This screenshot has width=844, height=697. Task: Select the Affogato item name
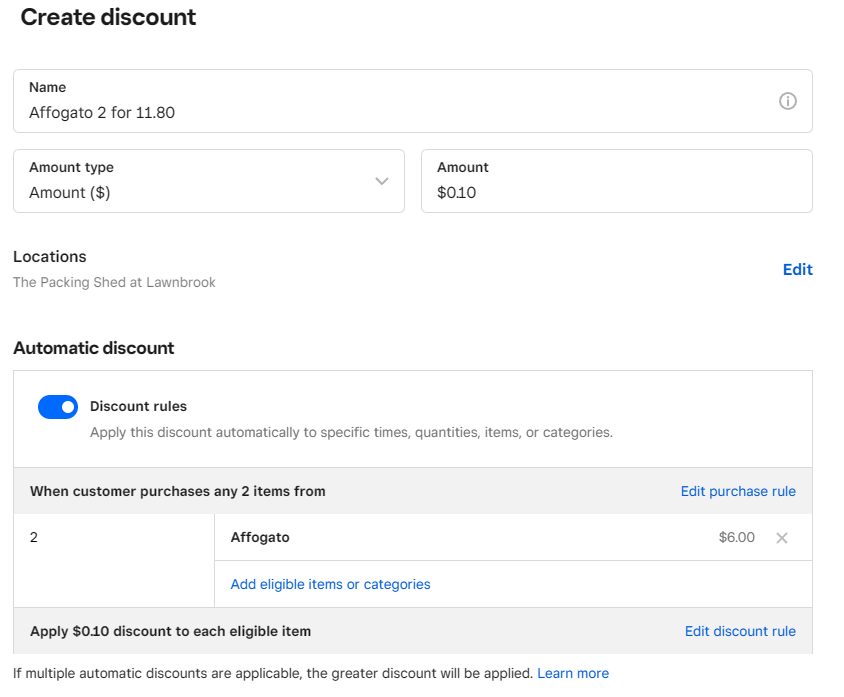260,537
